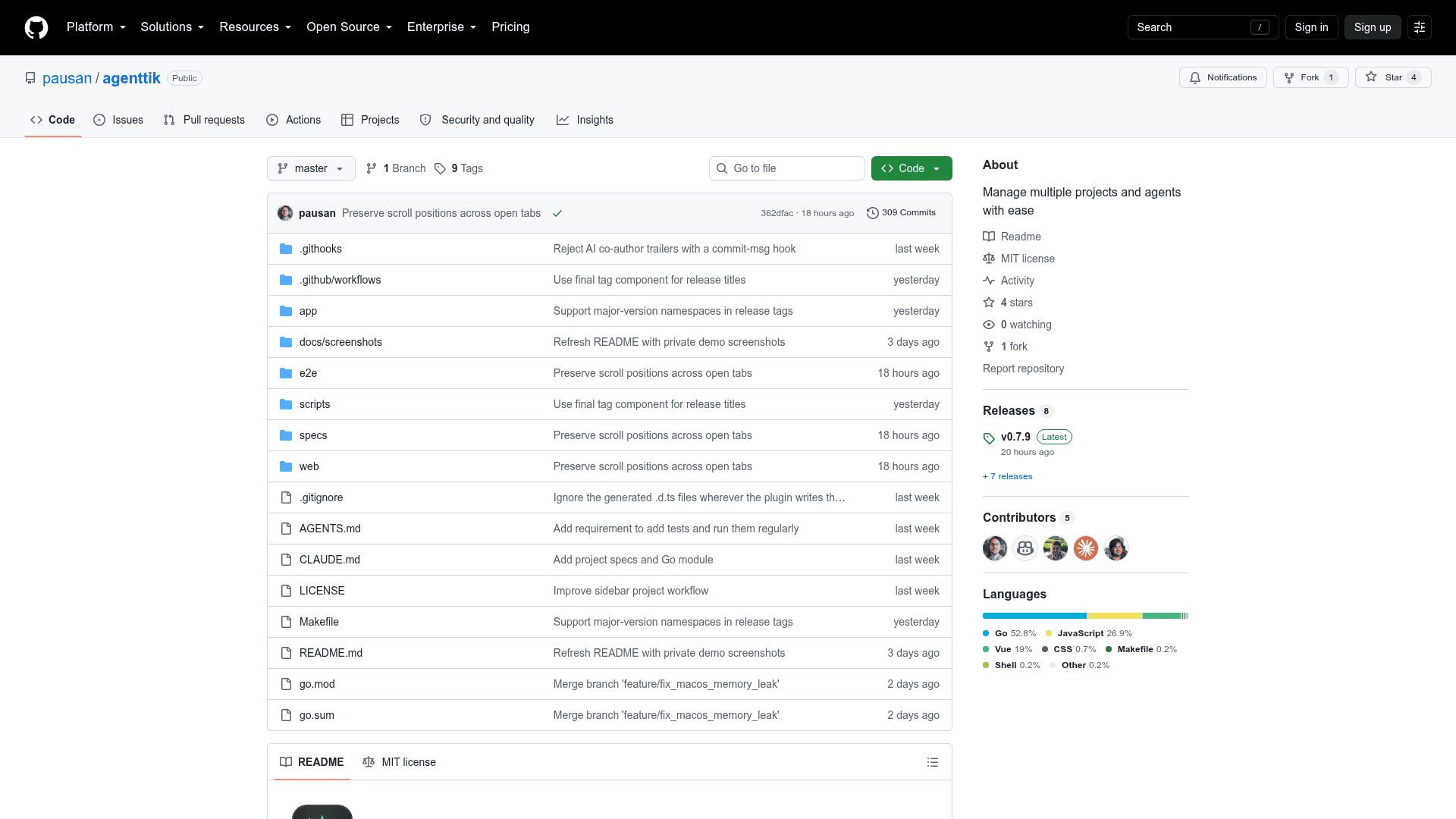
Task: Open the orange starburst contributor avatar
Action: tap(1086, 548)
